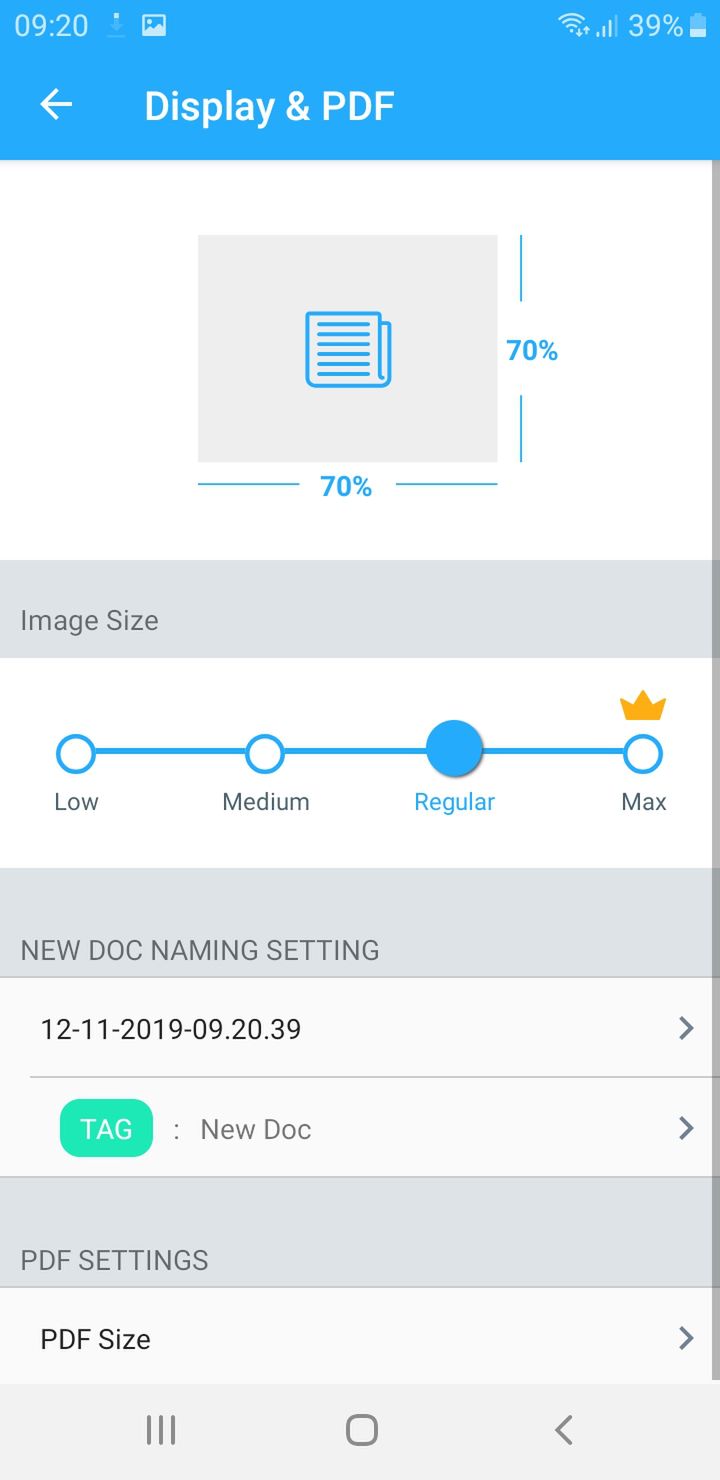
Task: Select the Regular image size knob
Action: click(x=454, y=749)
